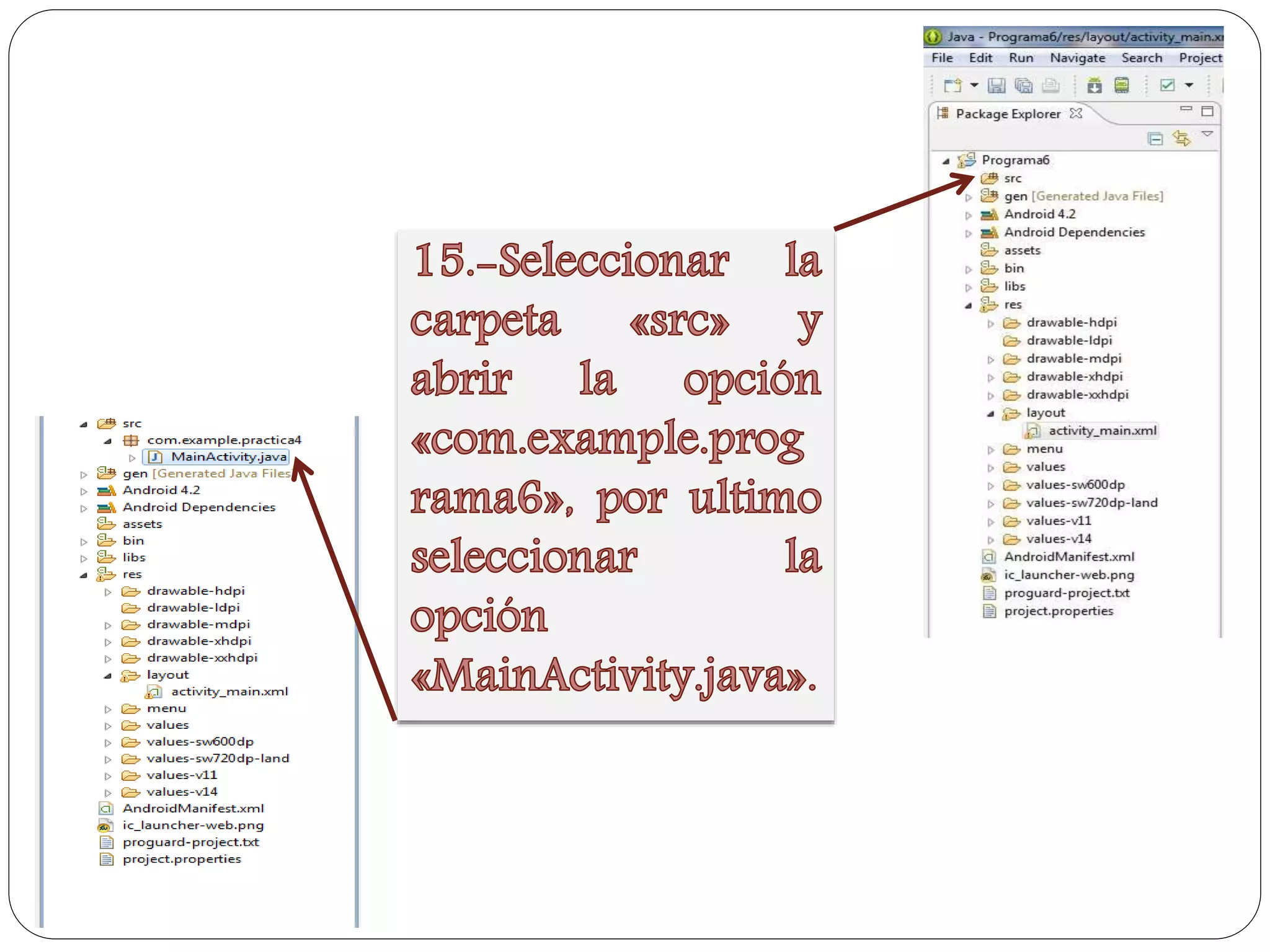The width and height of the screenshot is (1270, 952).
Task: Click Collapse All in Package Explorer
Action: click(1155, 139)
